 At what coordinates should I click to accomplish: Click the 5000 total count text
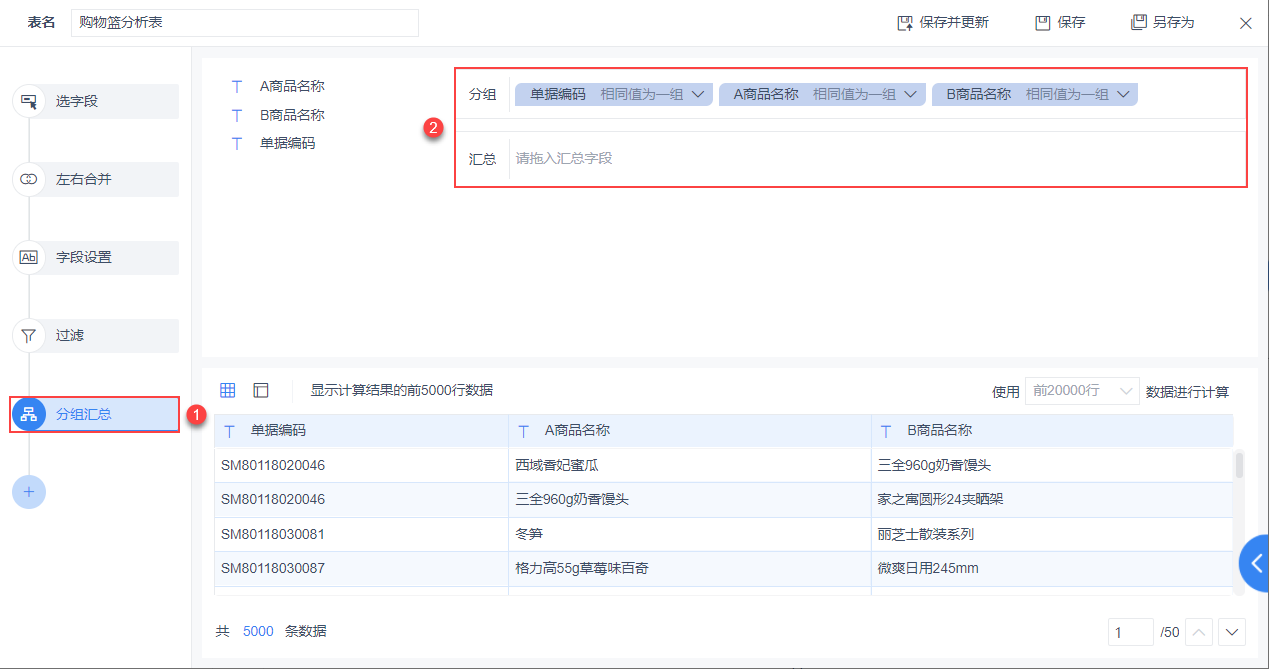258,631
